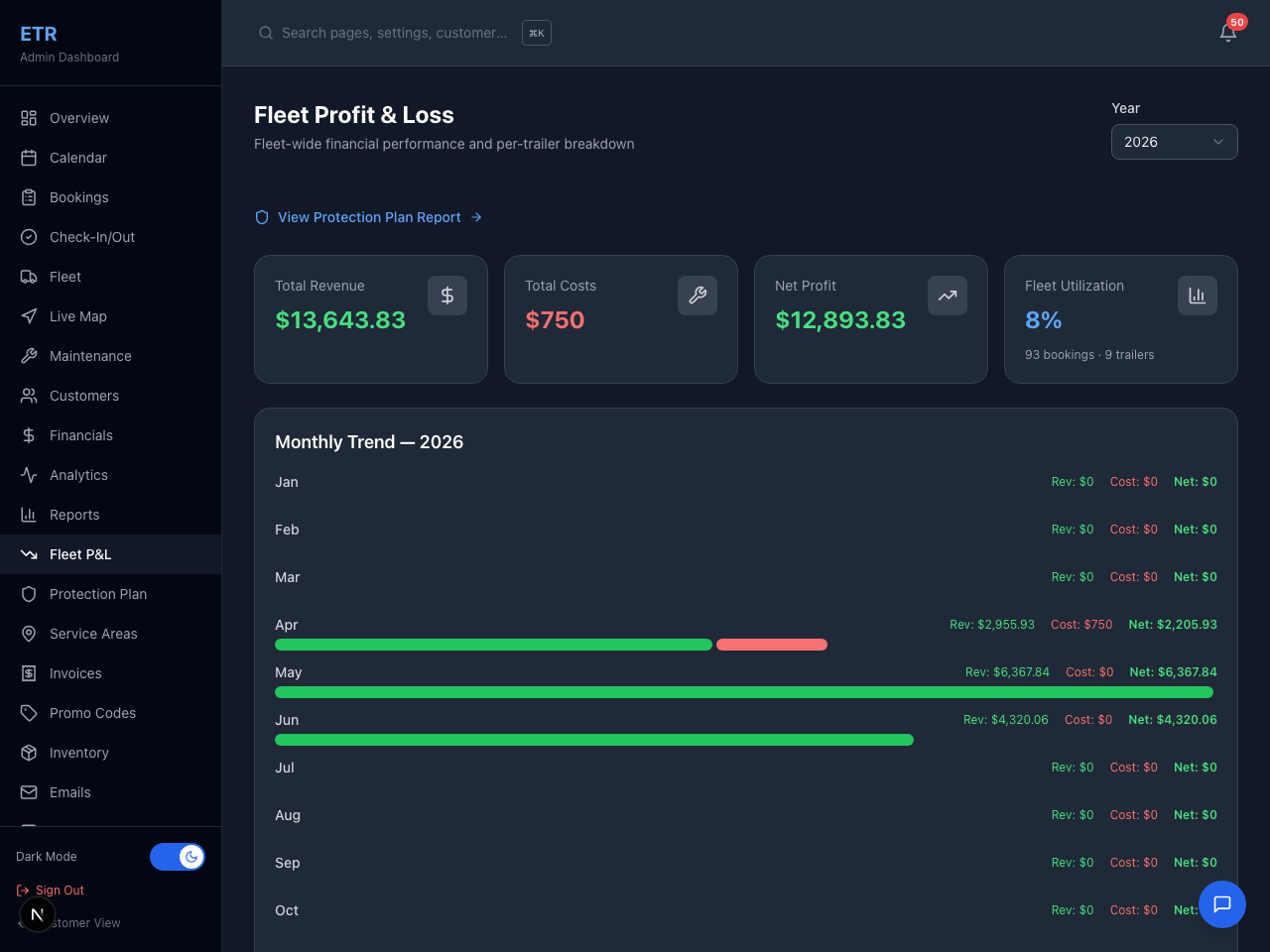This screenshot has height=952, width=1270.
Task: Click 'Cost: $750' in Apr row
Action: (x=1081, y=625)
